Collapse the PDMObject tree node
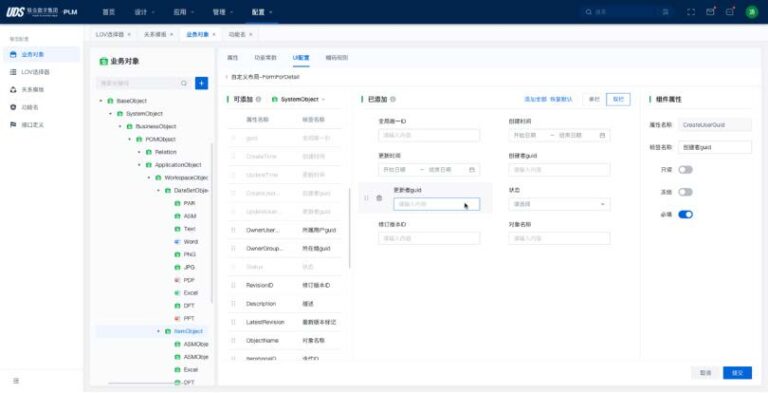Viewport: 768px width, 393px height. coord(130,139)
